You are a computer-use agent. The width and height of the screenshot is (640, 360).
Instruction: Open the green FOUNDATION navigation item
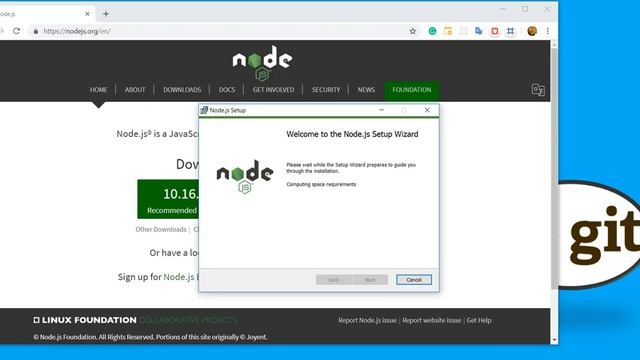tap(411, 90)
